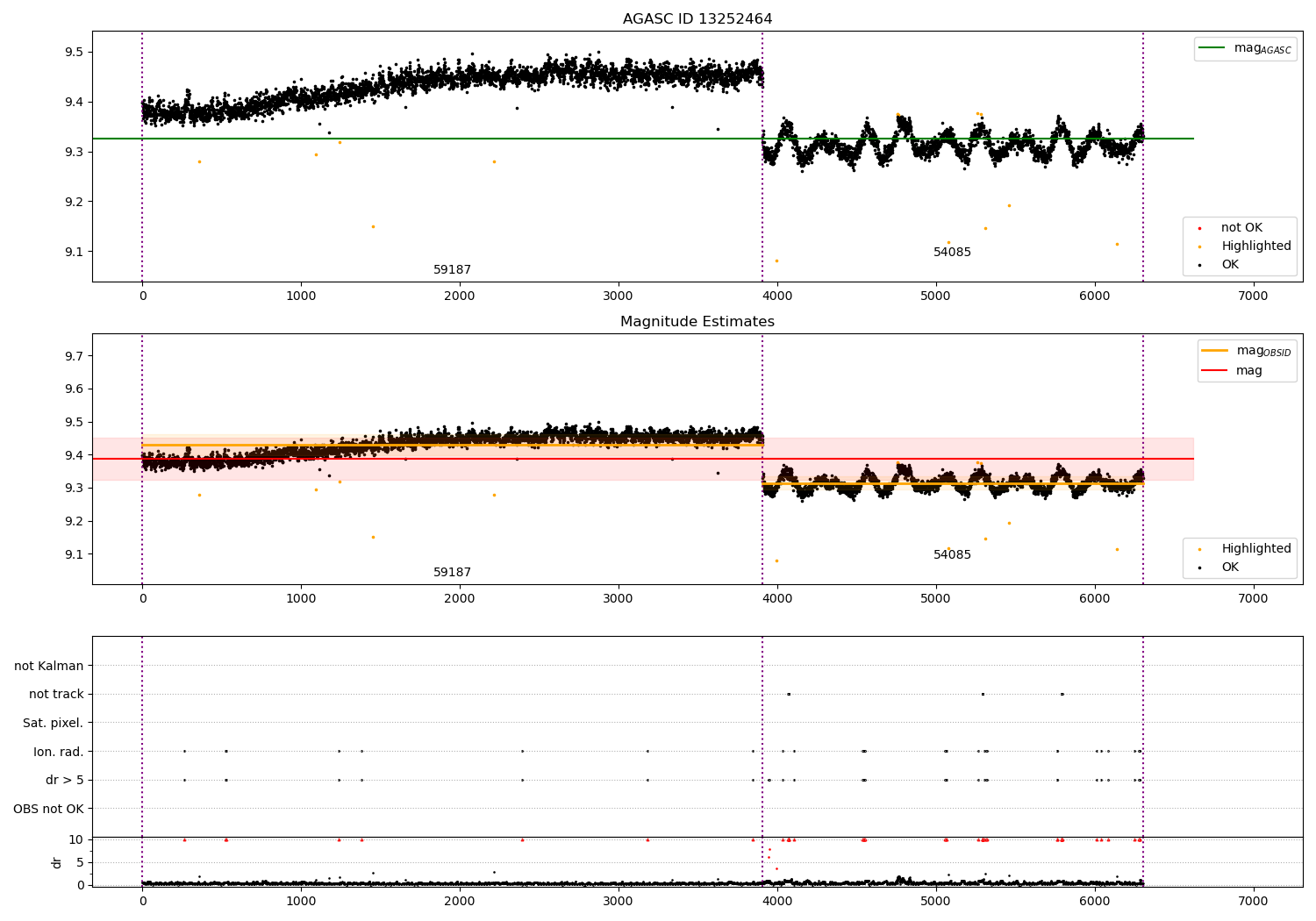Click the 'mag AGASC' legend entry in the top plot
The width and height of the screenshot is (1316, 921).
tap(1245, 48)
